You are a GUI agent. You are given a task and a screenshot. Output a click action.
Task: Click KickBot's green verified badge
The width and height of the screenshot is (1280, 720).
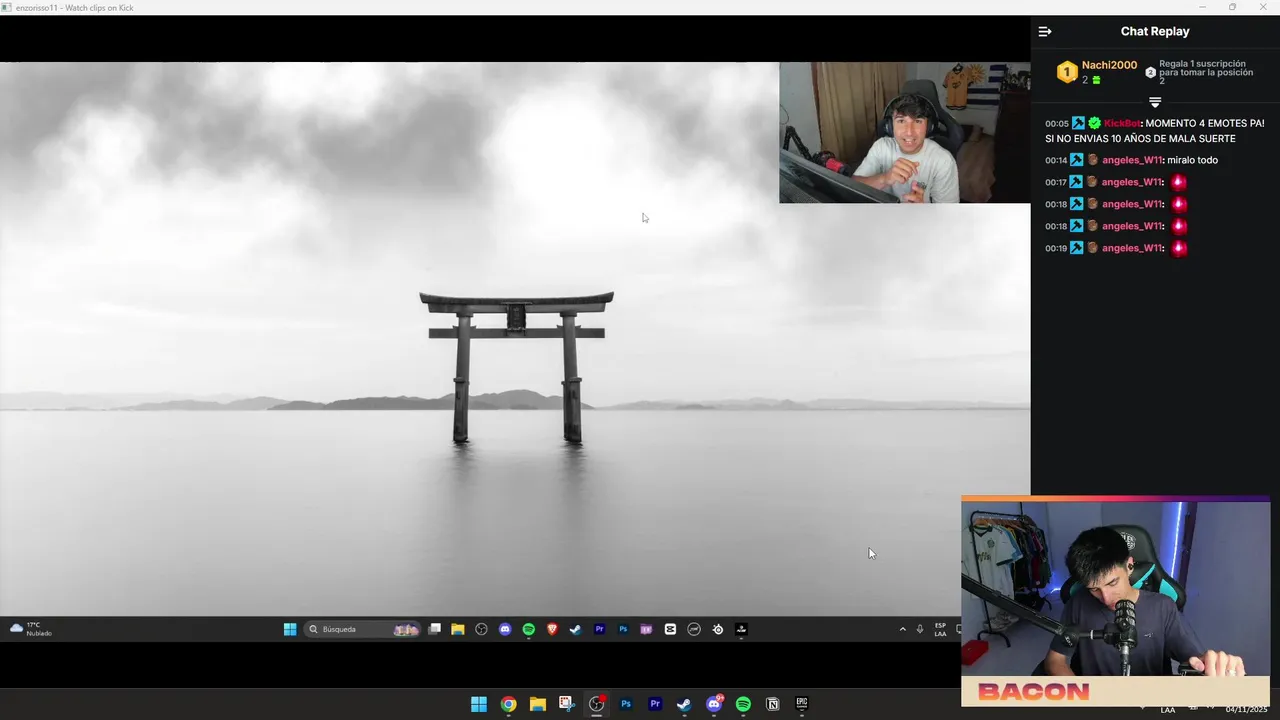point(1094,123)
